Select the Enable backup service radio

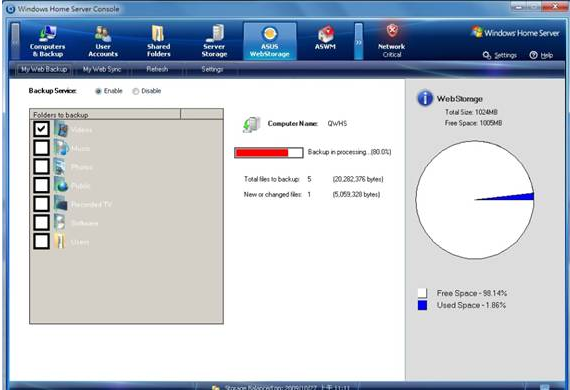pyautogui.click(x=98, y=91)
